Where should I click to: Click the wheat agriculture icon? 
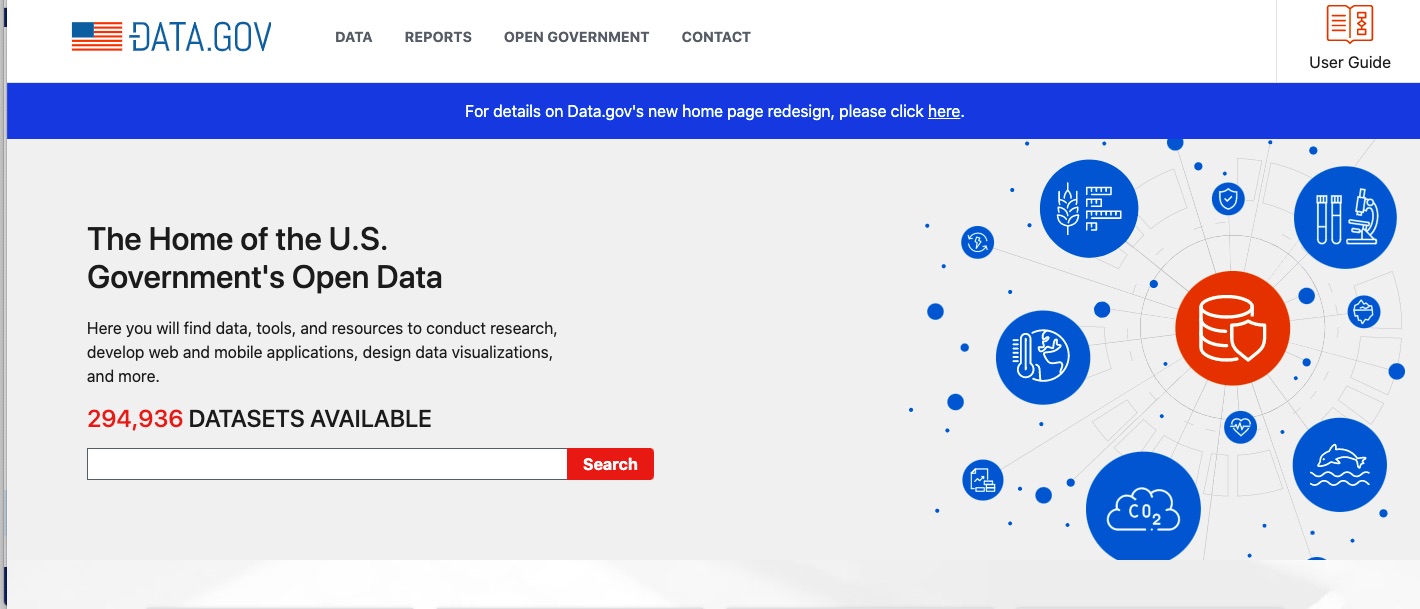(1088, 208)
